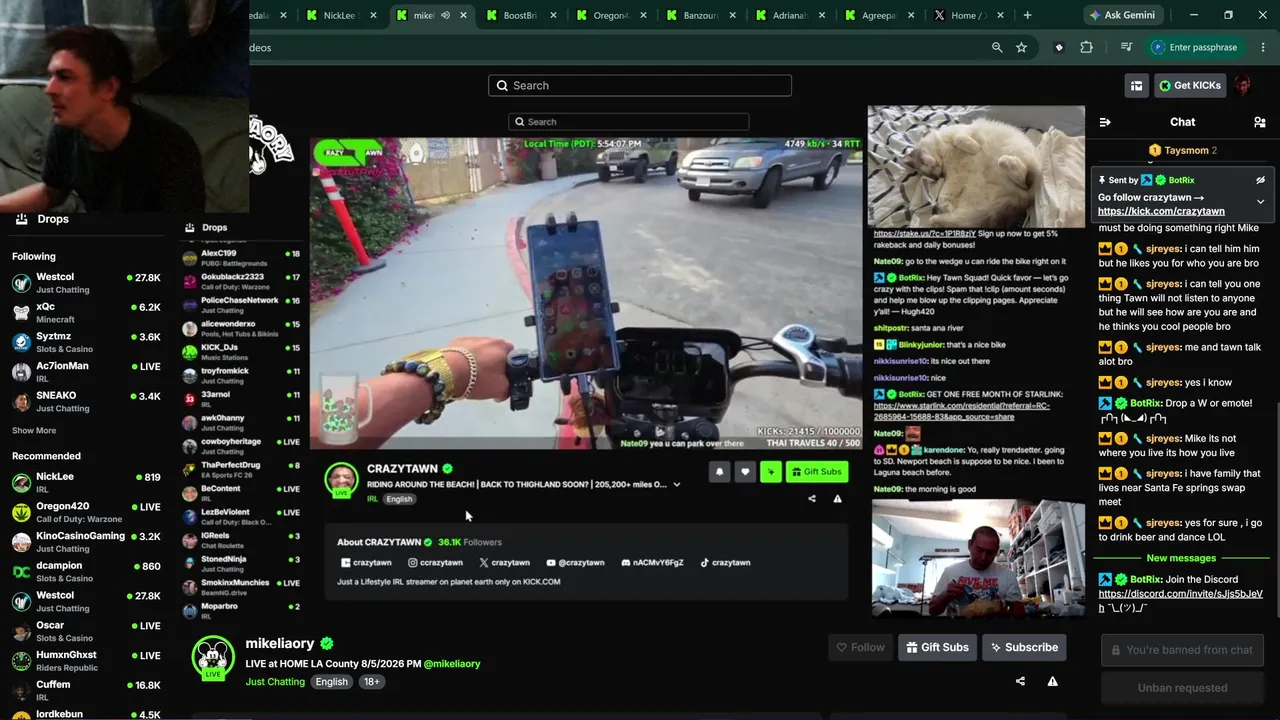Click the Get KICKs button
The width and height of the screenshot is (1280, 720).
pos(1190,86)
